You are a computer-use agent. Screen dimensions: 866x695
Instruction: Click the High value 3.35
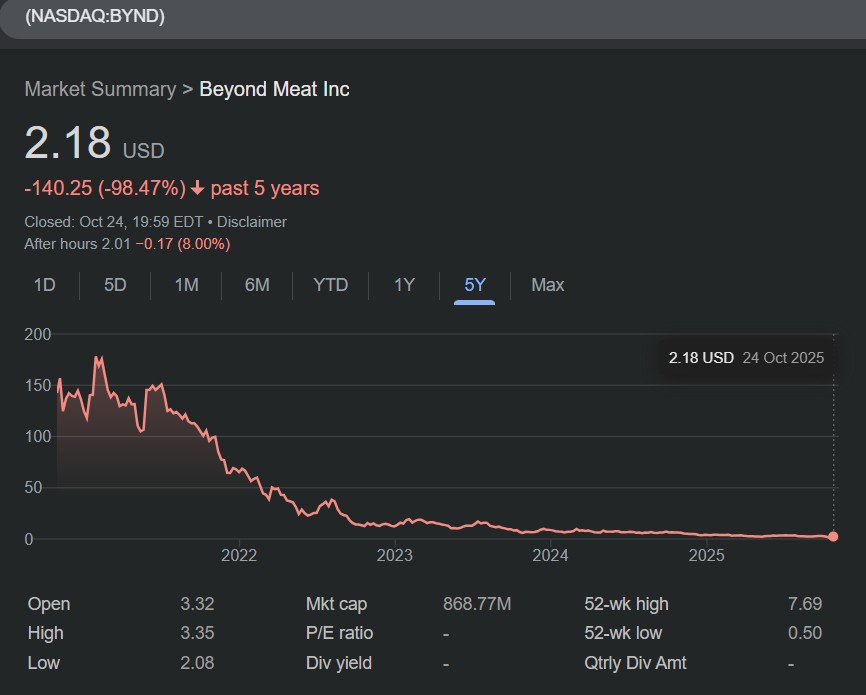coord(197,633)
